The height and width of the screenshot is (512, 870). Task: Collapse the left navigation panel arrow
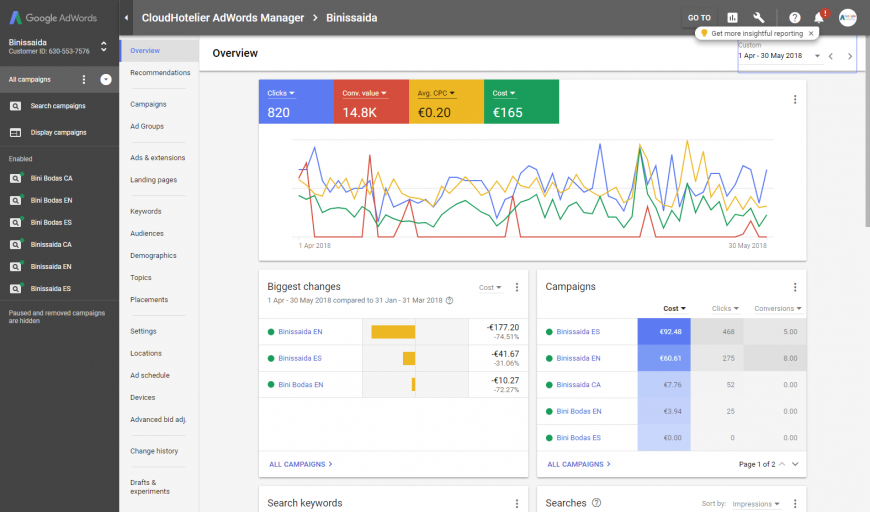[x=127, y=18]
